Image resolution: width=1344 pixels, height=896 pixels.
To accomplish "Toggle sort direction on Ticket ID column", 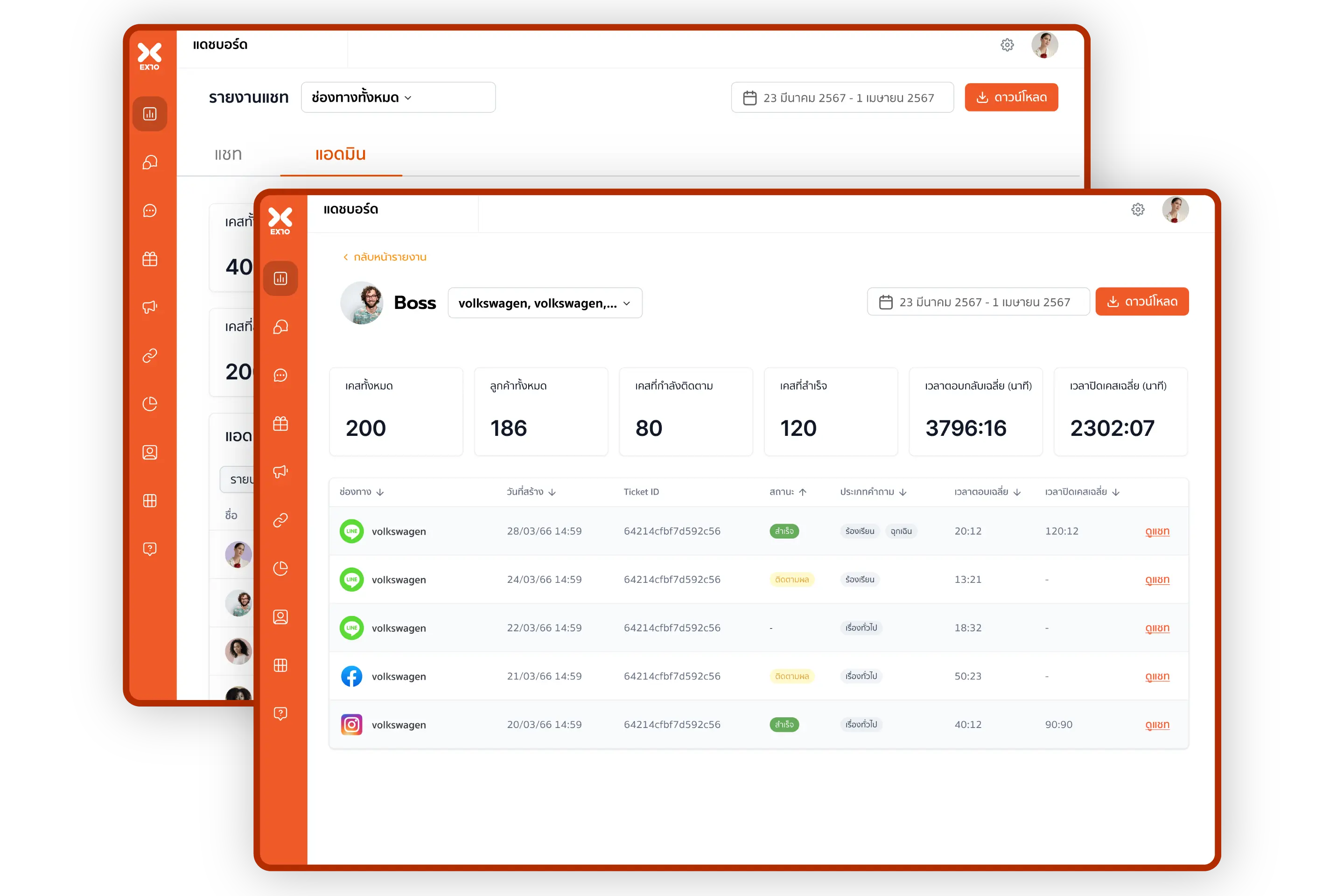I will pos(641,491).
